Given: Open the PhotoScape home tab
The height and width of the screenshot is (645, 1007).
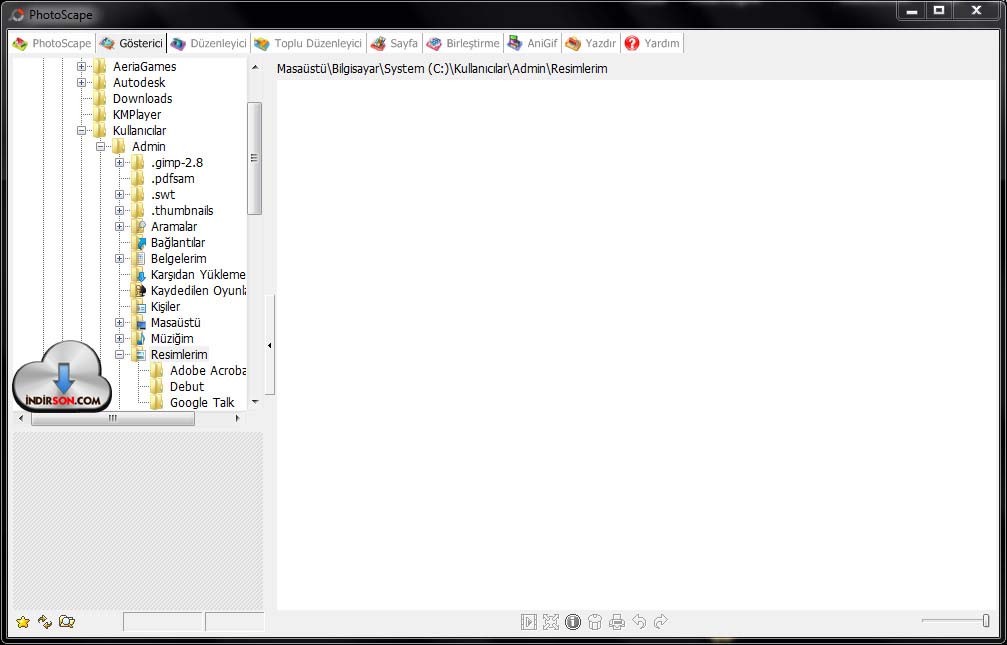Looking at the screenshot, I should 52,44.
